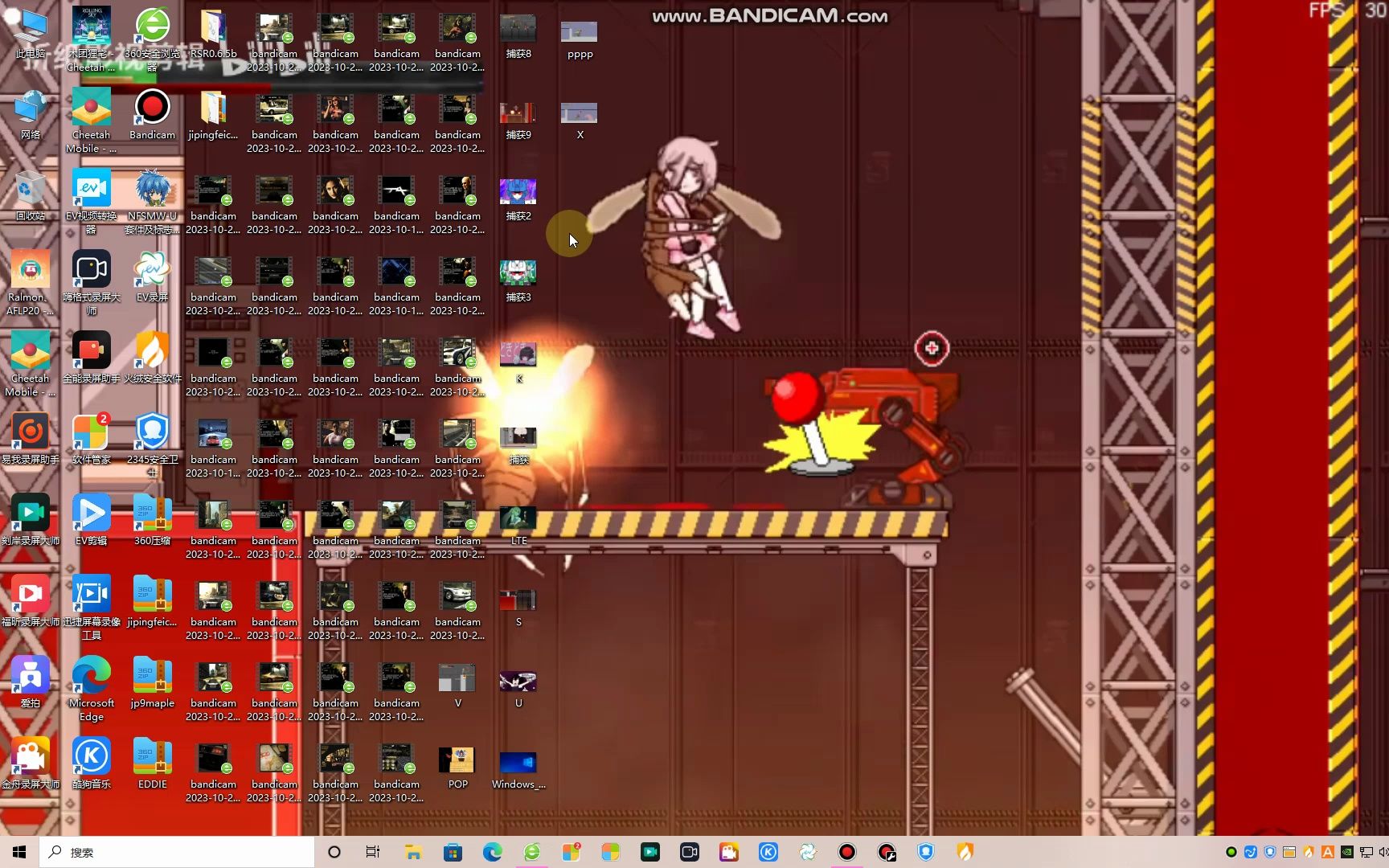Launch 2345安全卫士 shortcut

tap(152, 445)
